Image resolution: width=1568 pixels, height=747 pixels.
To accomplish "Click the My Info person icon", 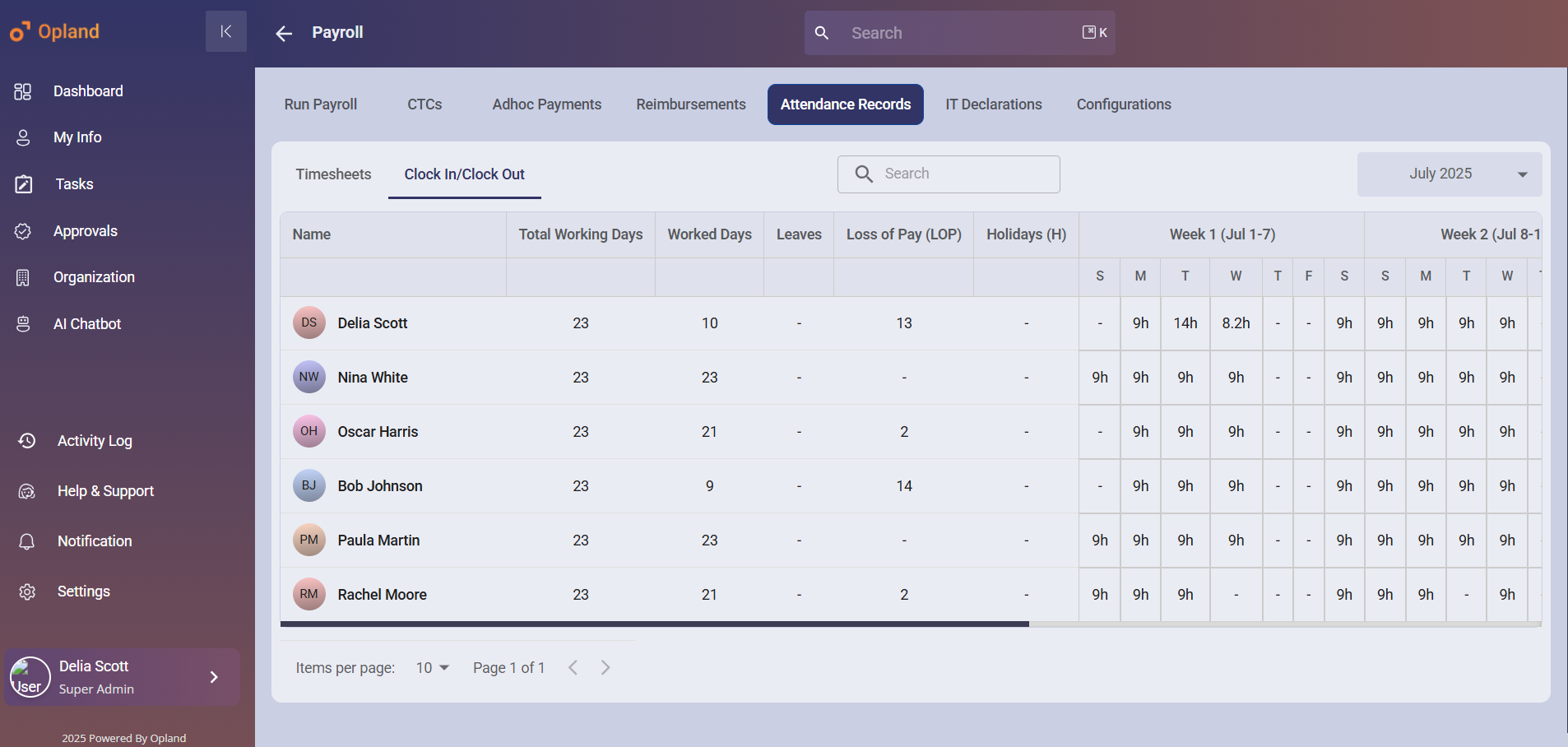I will 23,137.
